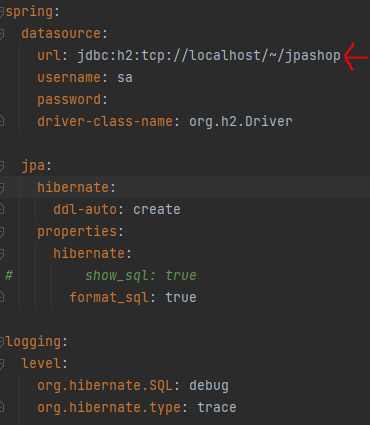Click the 'format_sql' key
370x425 pixels.
point(109,298)
